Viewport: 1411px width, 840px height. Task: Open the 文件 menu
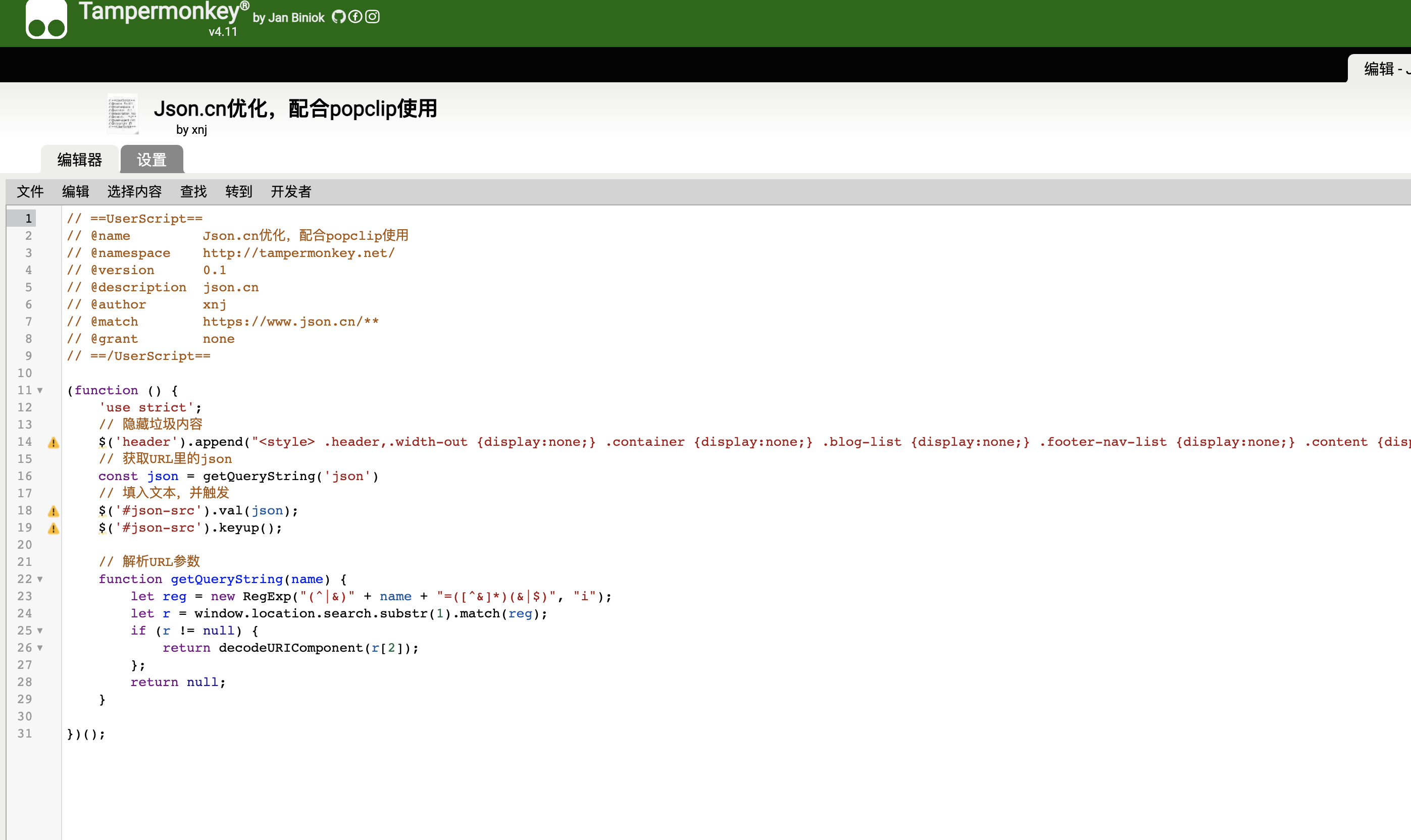pos(30,192)
